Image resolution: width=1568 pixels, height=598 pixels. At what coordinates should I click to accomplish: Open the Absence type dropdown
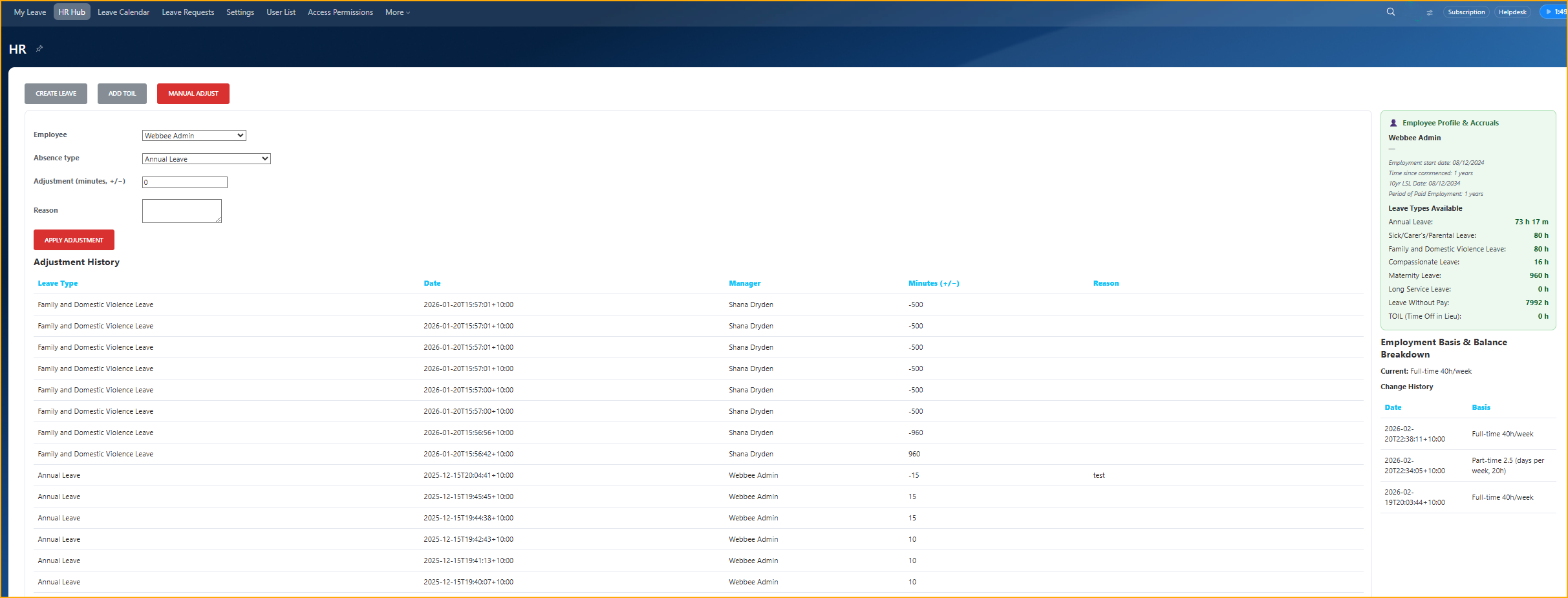point(206,159)
